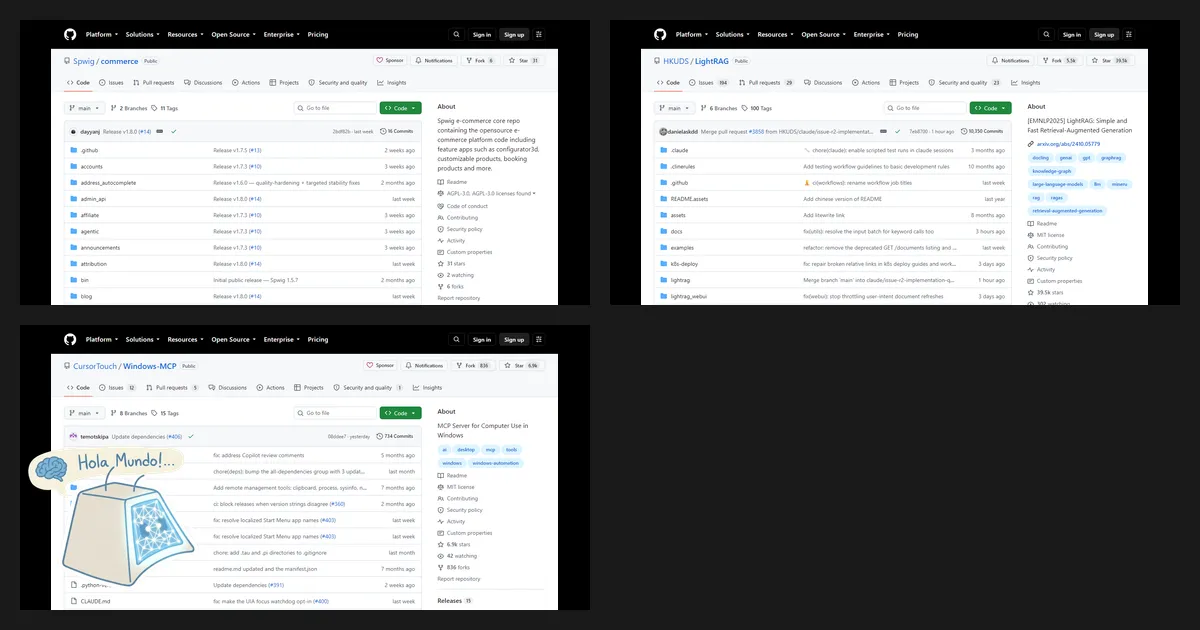
Task: Open the search icon in the LightRAG window header
Action: click(x=1046, y=34)
